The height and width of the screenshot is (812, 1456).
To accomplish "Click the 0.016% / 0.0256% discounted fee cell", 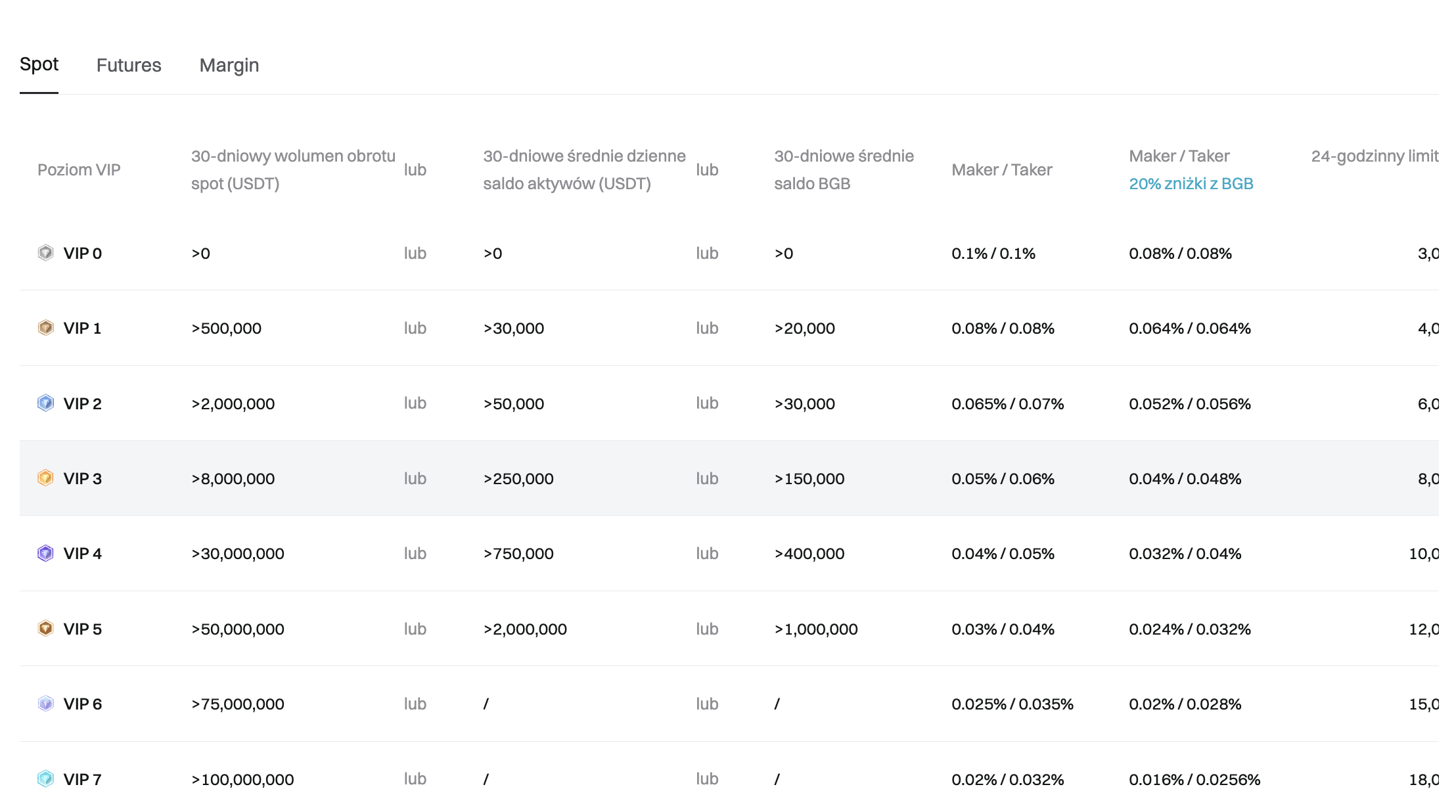I will coord(1194,780).
